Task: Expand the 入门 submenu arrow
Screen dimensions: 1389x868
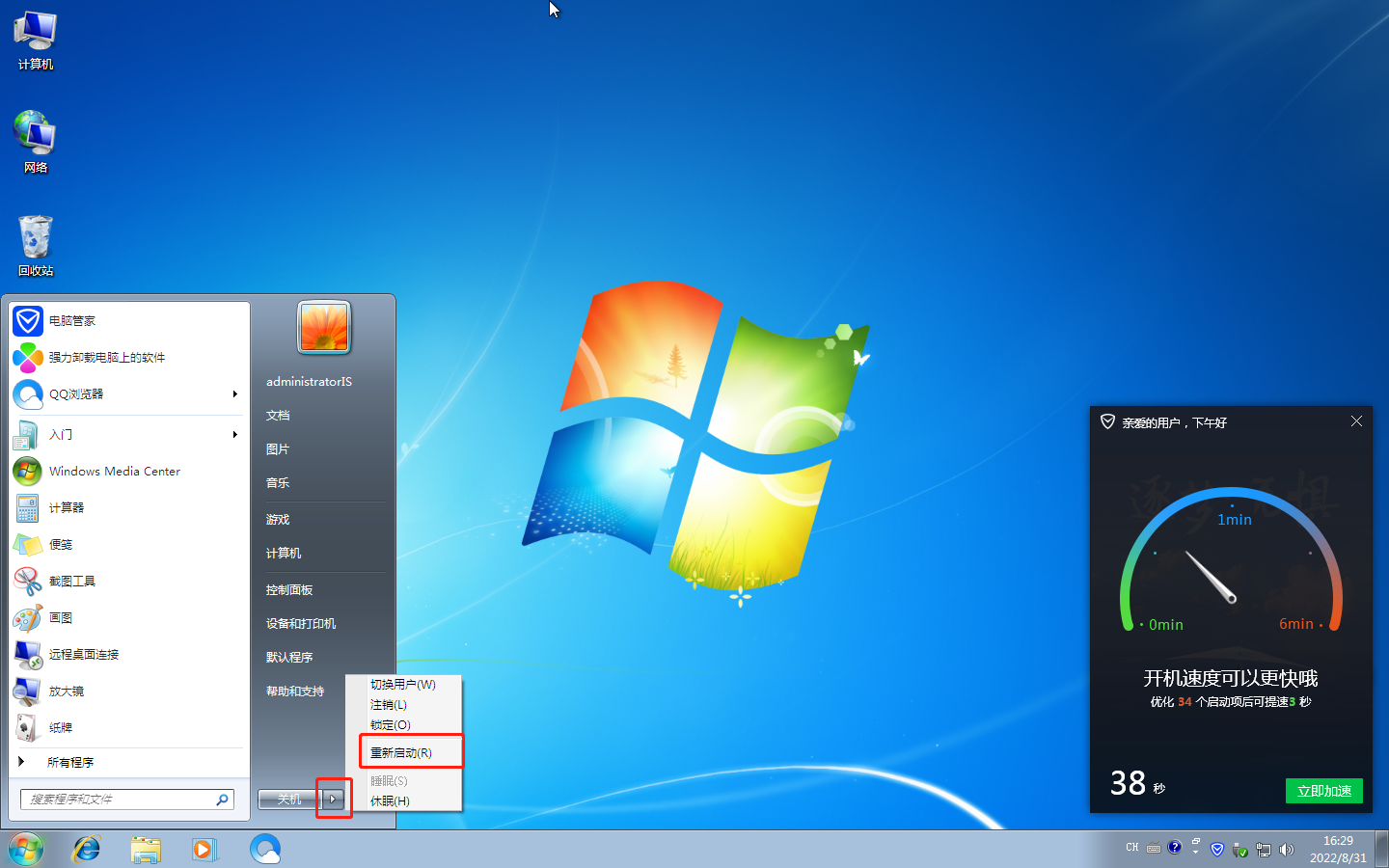Action: point(234,435)
